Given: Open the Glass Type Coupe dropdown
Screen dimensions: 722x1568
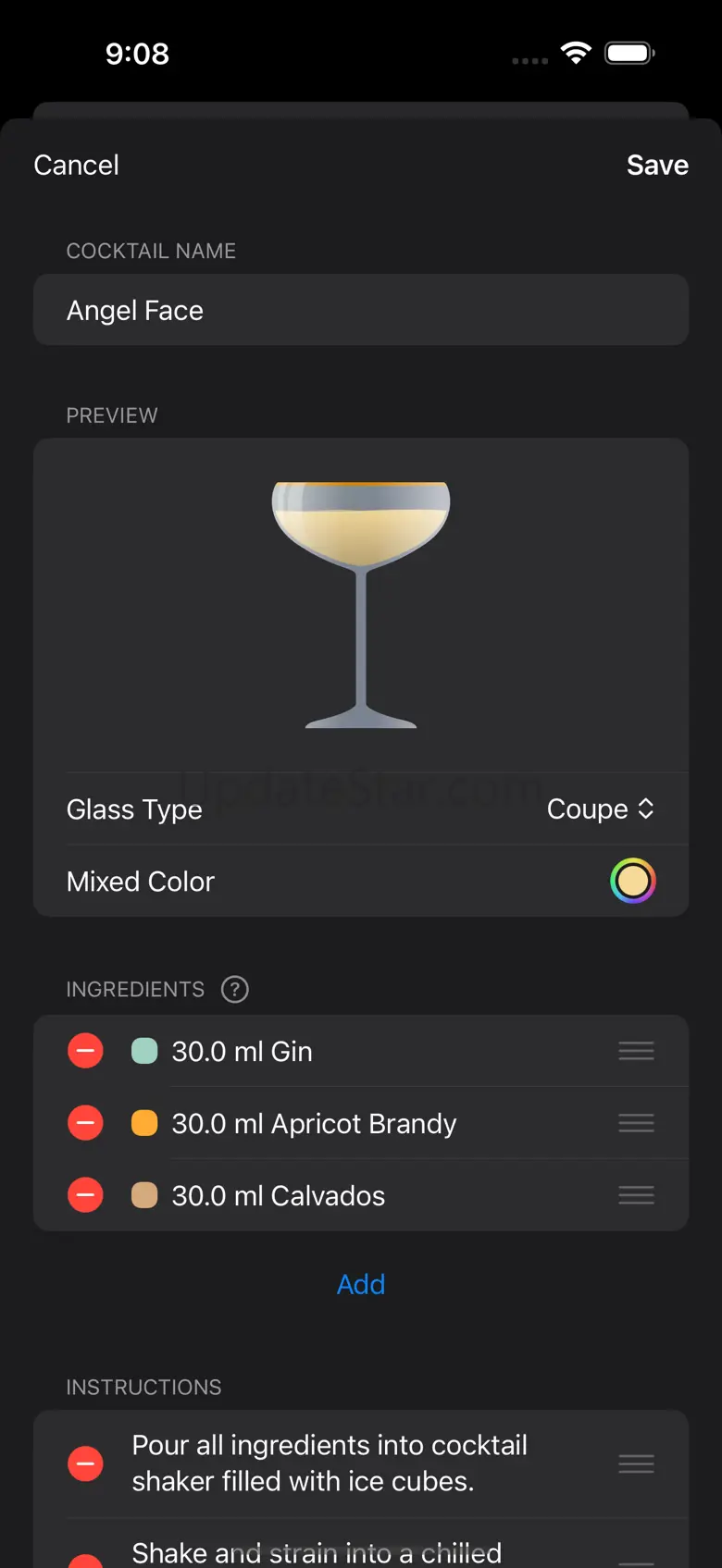Looking at the screenshot, I should point(601,809).
